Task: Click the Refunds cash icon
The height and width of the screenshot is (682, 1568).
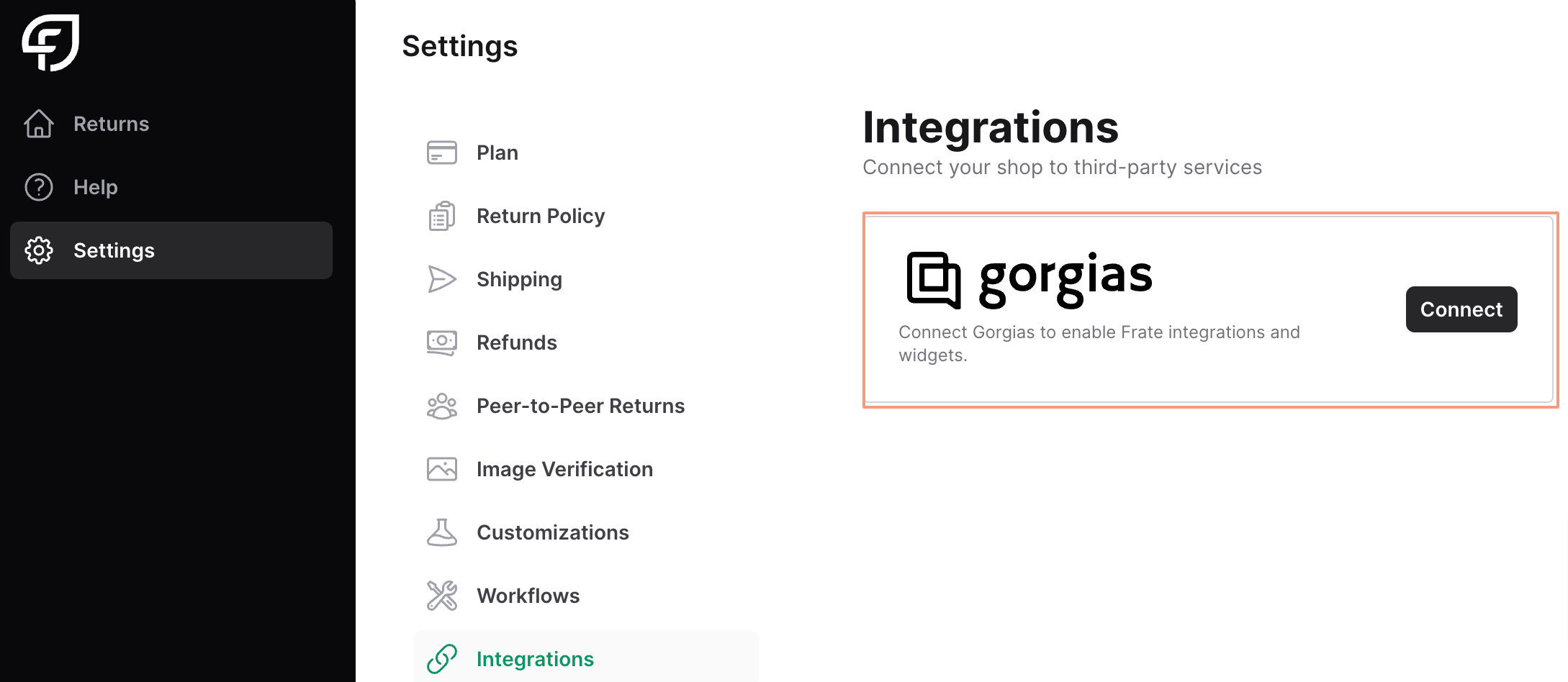Action: coord(441,342)
